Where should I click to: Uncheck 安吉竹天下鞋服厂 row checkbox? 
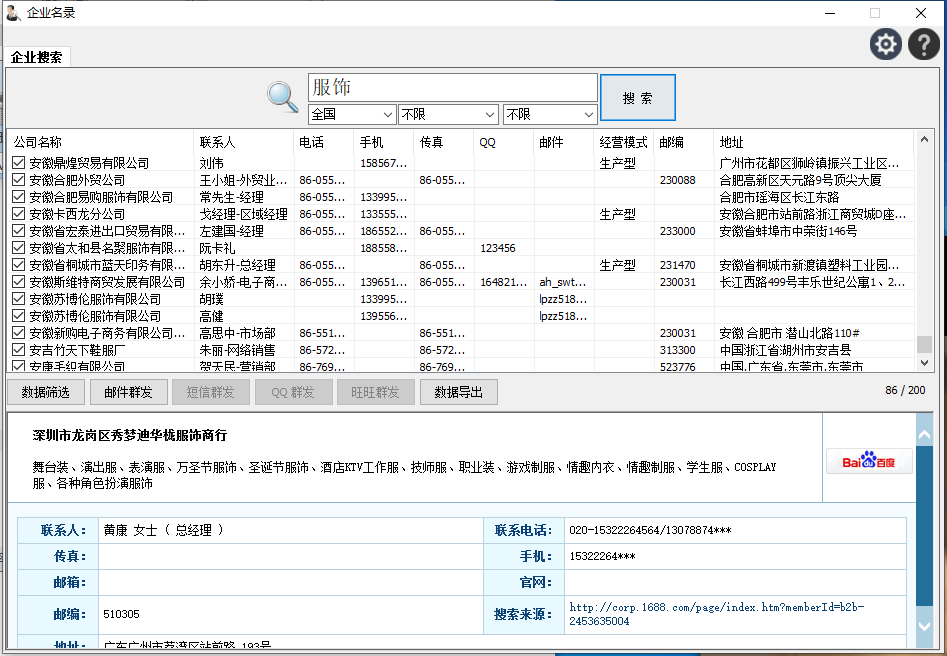tap(19, 350)
